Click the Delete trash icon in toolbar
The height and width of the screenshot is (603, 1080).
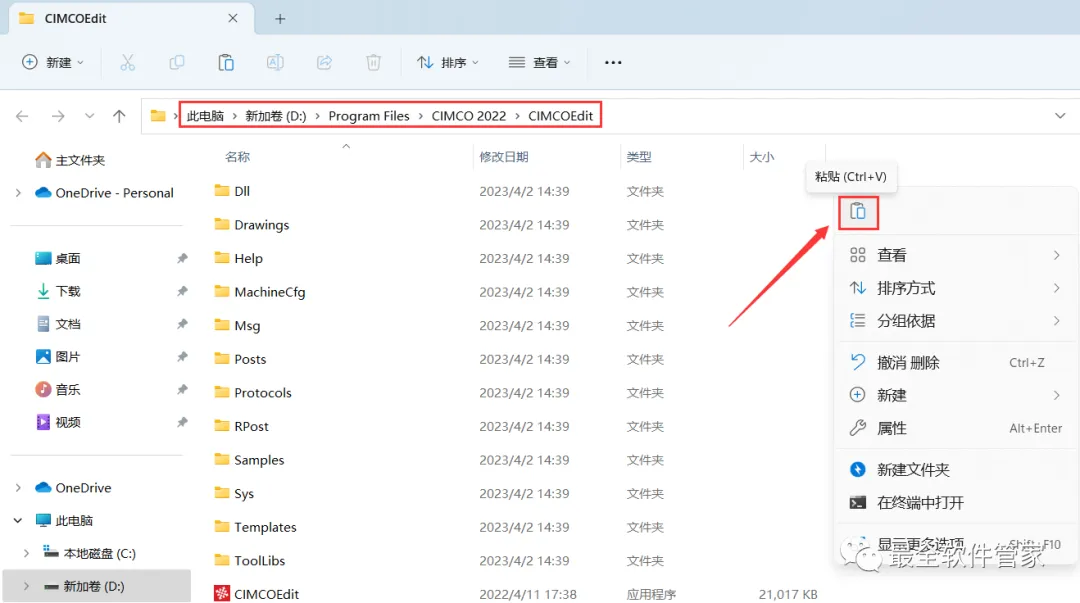pos(373,63)
